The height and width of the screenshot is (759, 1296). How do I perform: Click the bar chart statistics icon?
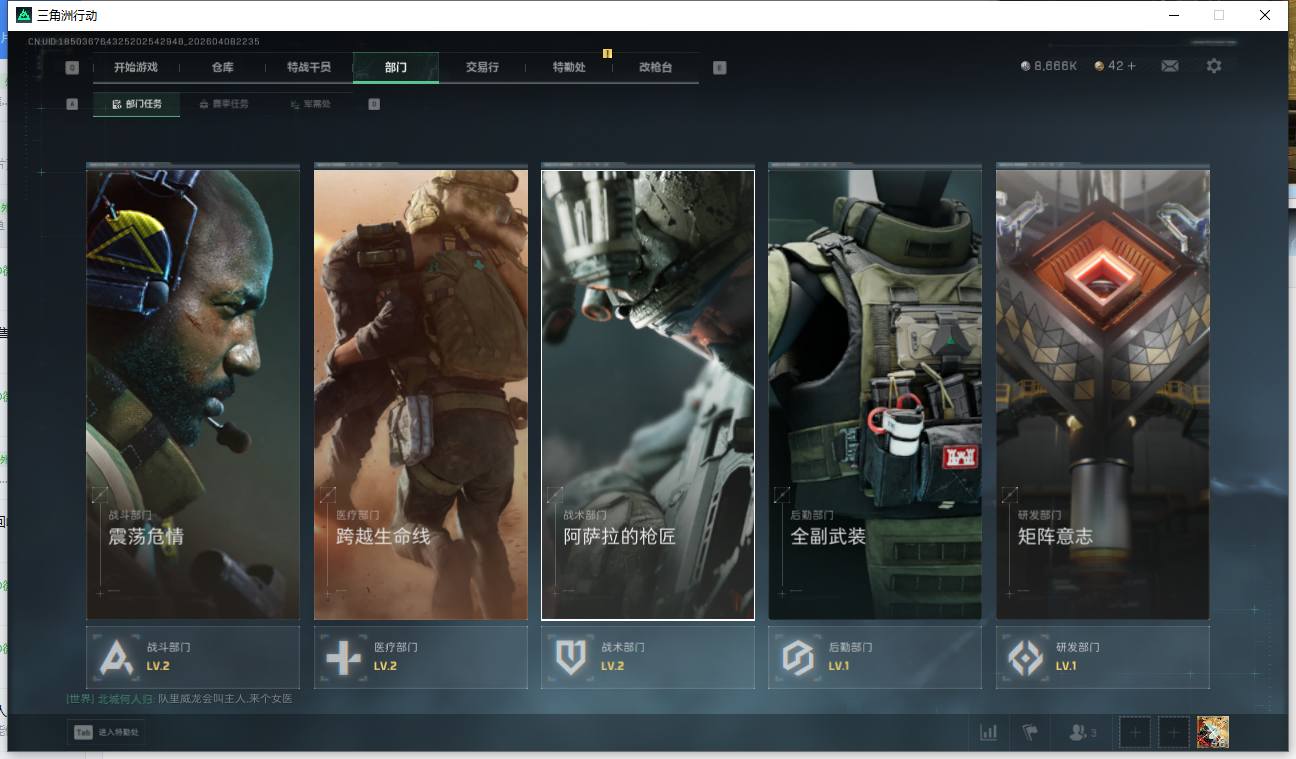[x=988, y=732]
